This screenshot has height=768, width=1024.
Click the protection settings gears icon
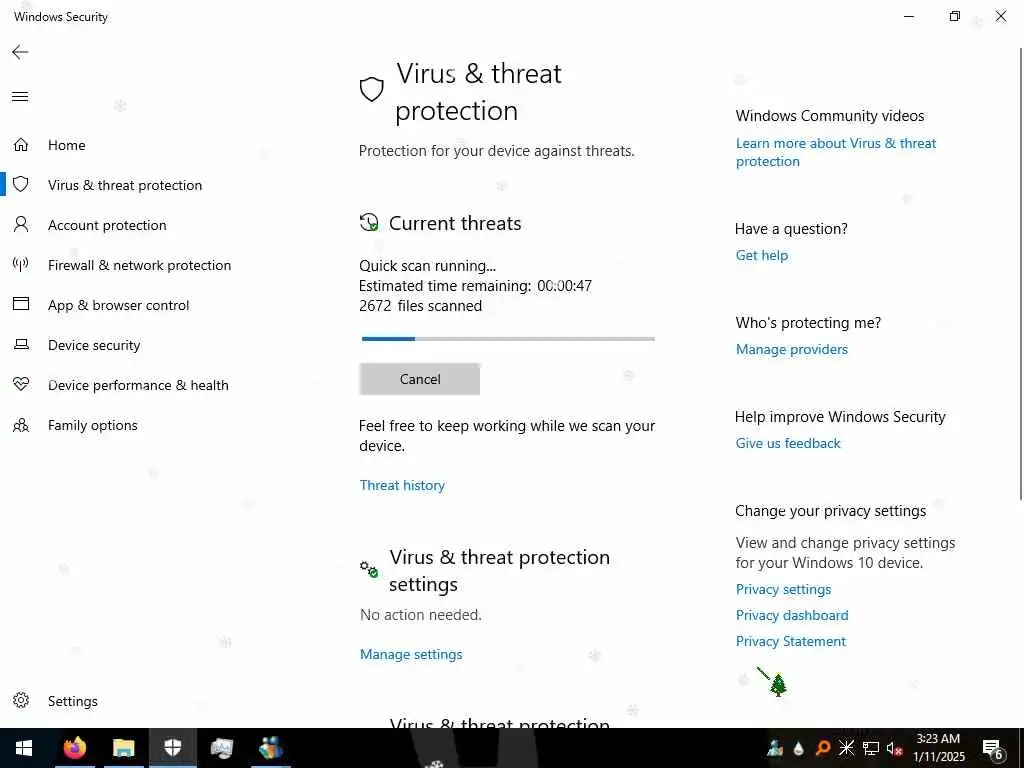coord(369,569)
